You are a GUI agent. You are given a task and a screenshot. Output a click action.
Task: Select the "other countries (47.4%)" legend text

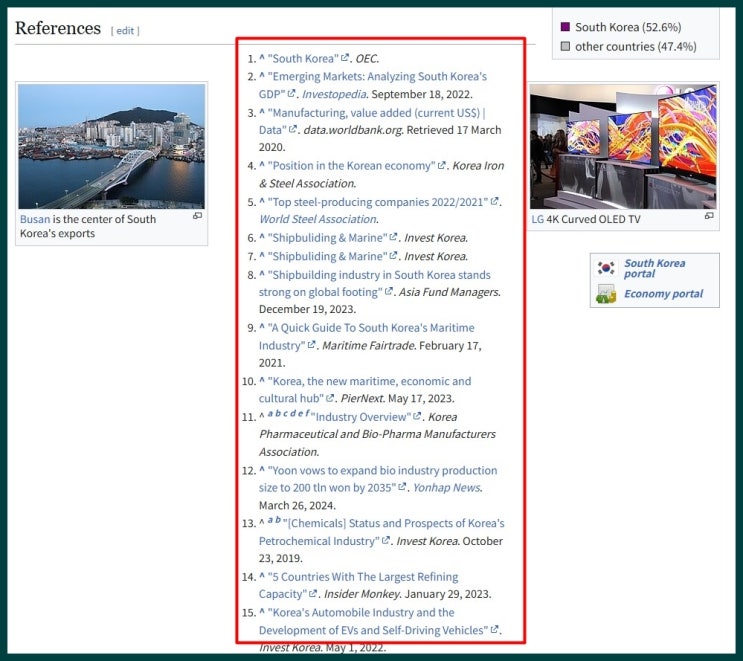pyautogui.click(x=635, y=47)
